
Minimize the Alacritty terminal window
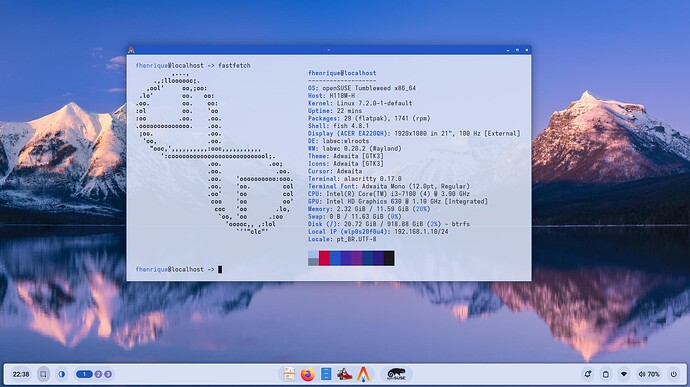pos(508,50)
